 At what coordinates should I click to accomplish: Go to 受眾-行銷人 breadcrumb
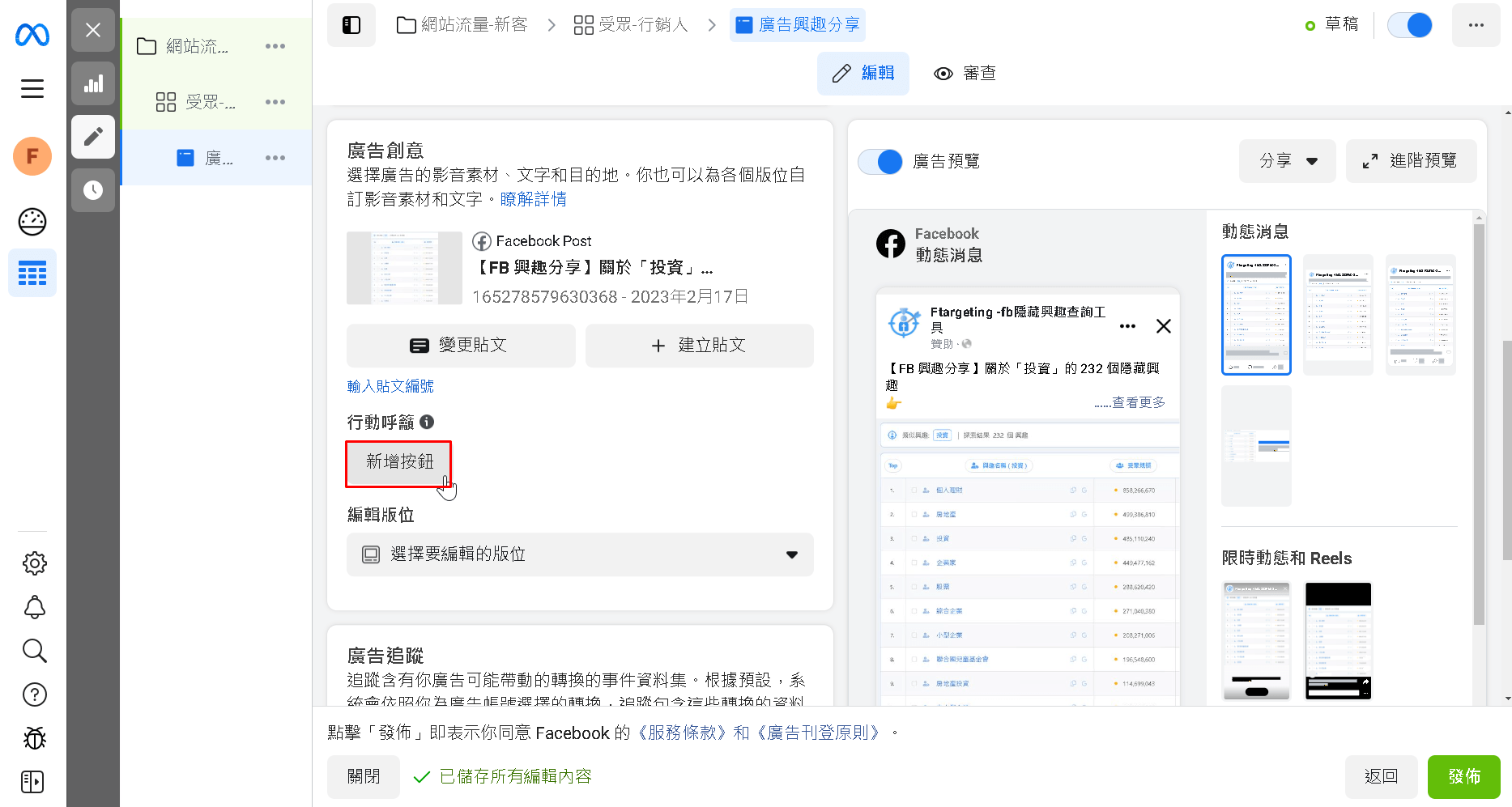631,25
